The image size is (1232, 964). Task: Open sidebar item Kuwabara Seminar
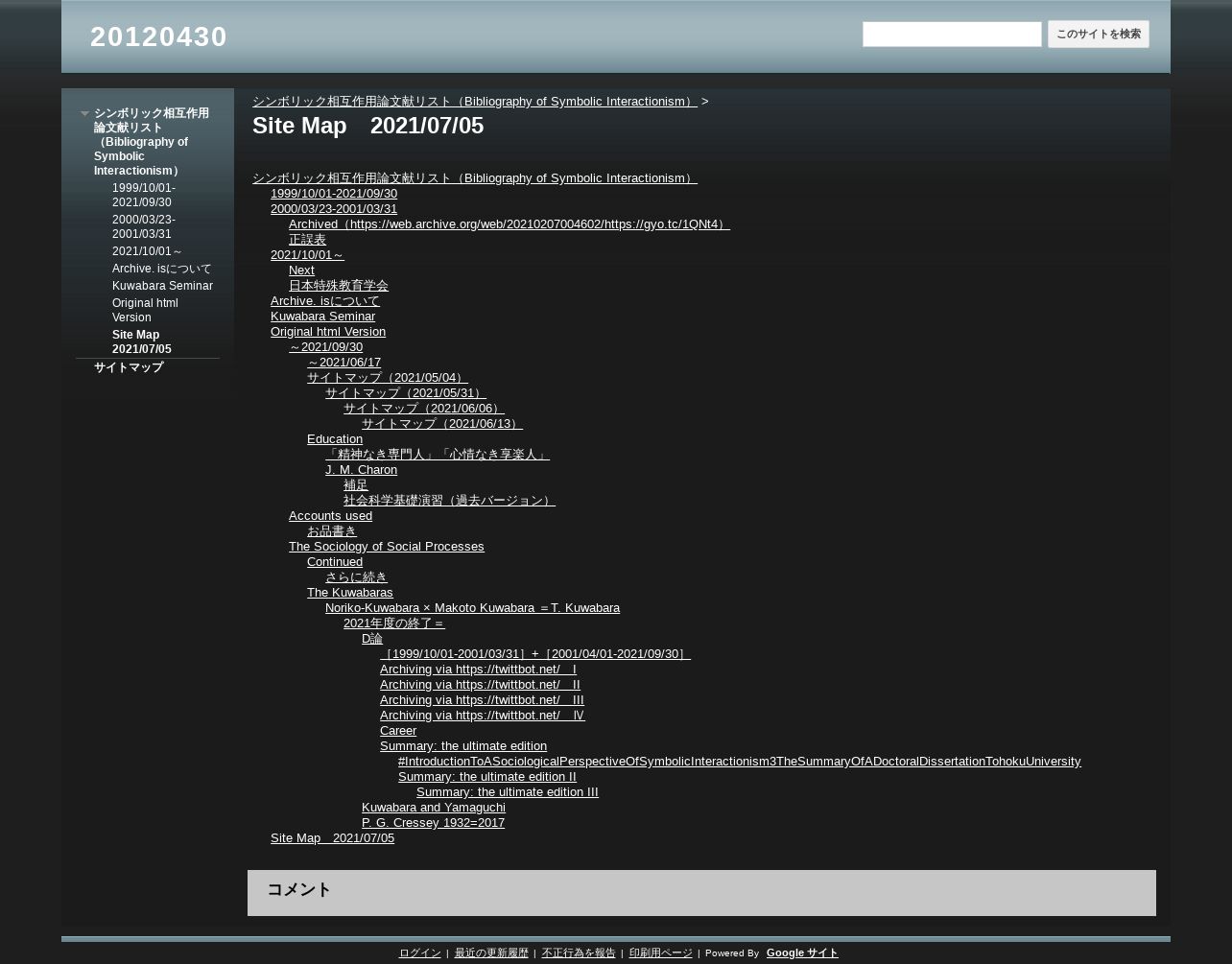pyautogui.click(x=162, y=286)
